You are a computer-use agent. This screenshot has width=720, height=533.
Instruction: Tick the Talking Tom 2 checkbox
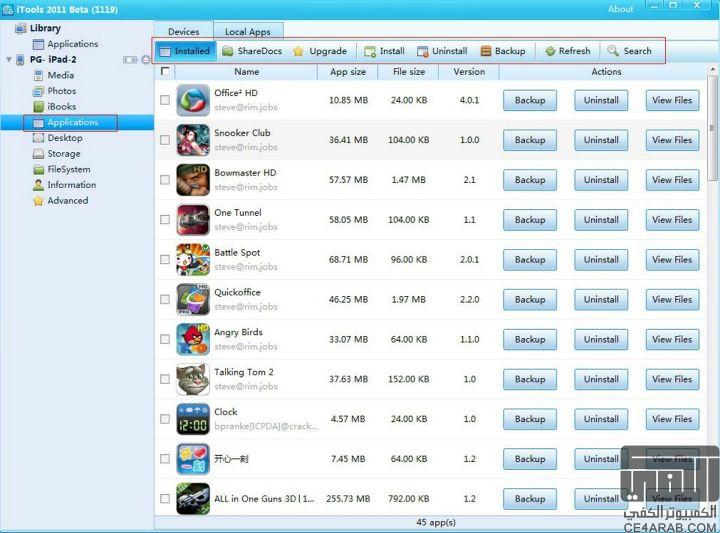(x=165, y=379)
